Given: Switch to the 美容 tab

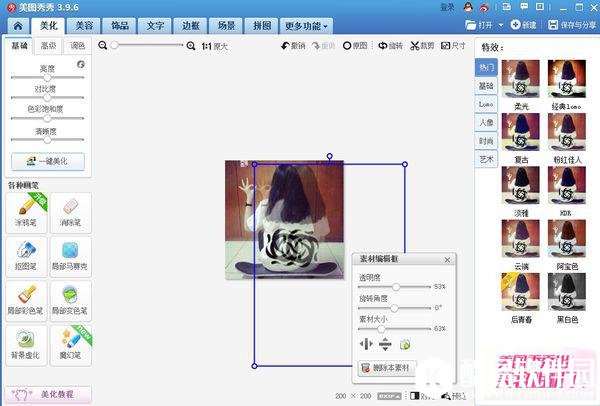Looking at the screenshot, I should 84,24.
